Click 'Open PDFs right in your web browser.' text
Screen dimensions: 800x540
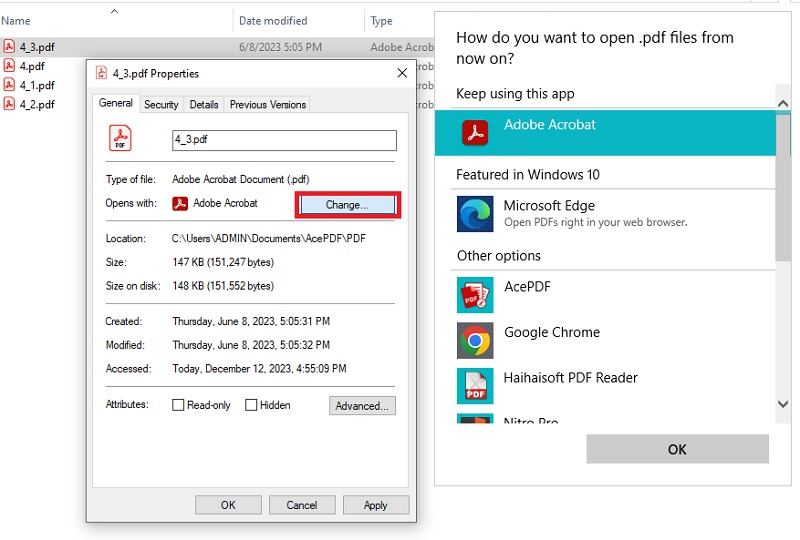tap(595, 222)
